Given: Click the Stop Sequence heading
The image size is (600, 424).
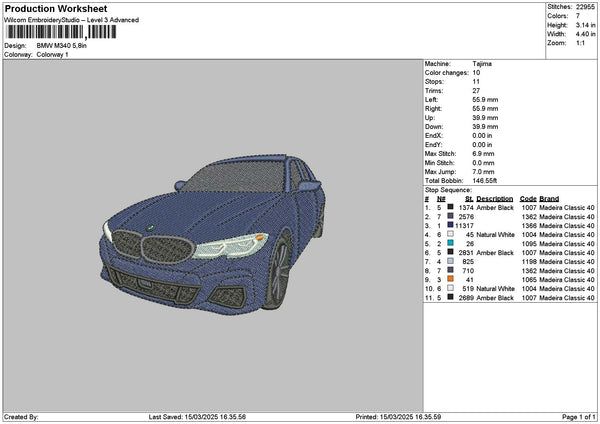Looking at the screenshot, I should click(x=447, y=188).
